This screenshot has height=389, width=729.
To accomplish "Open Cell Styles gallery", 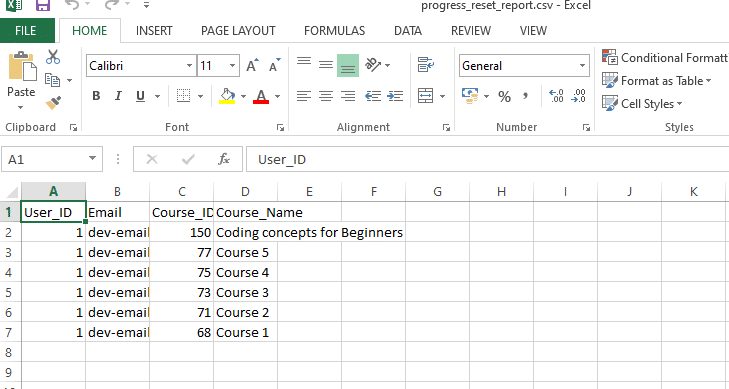I will pos(642,104).
